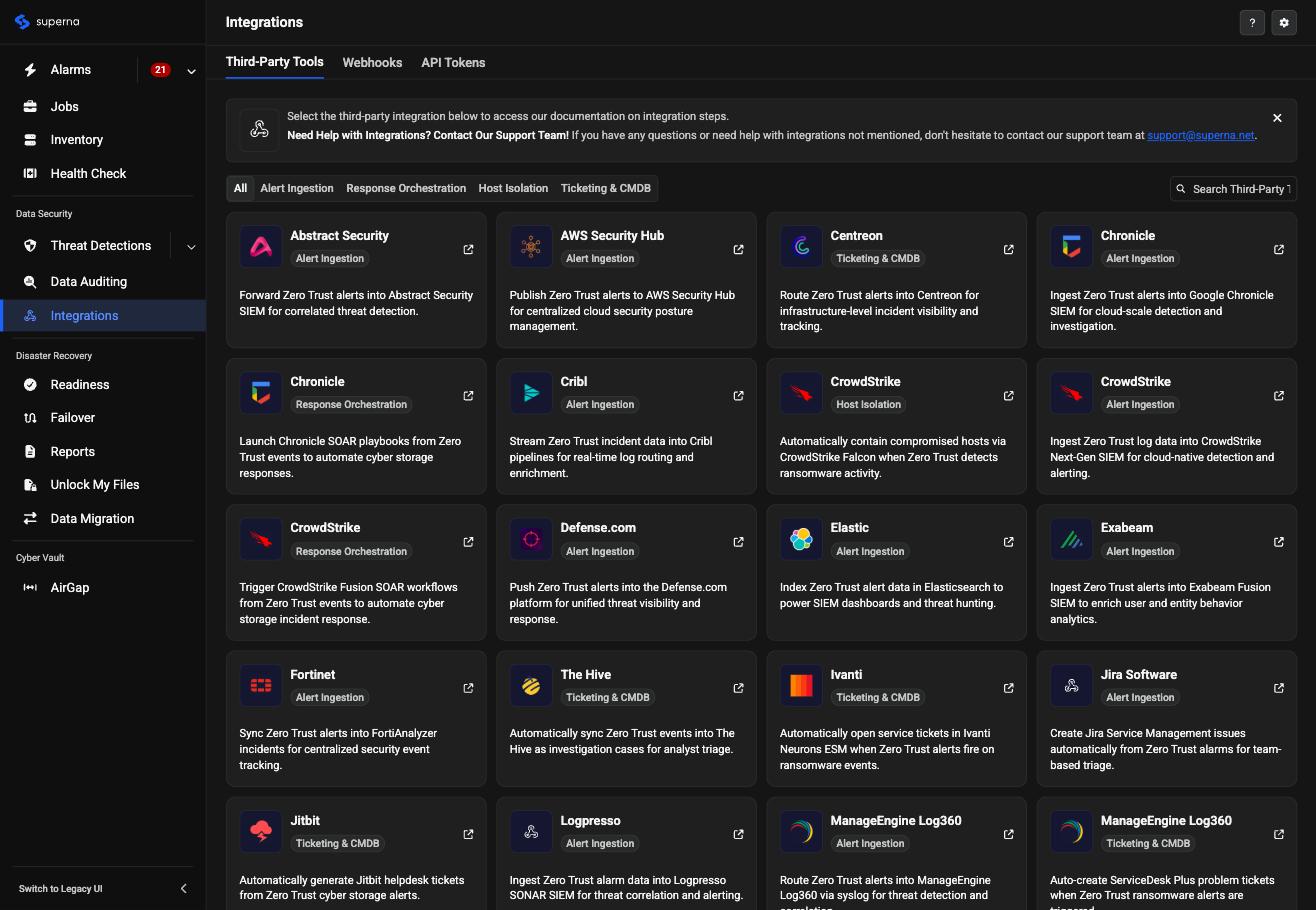Click the Elastic logo icon

click(801, 539)
